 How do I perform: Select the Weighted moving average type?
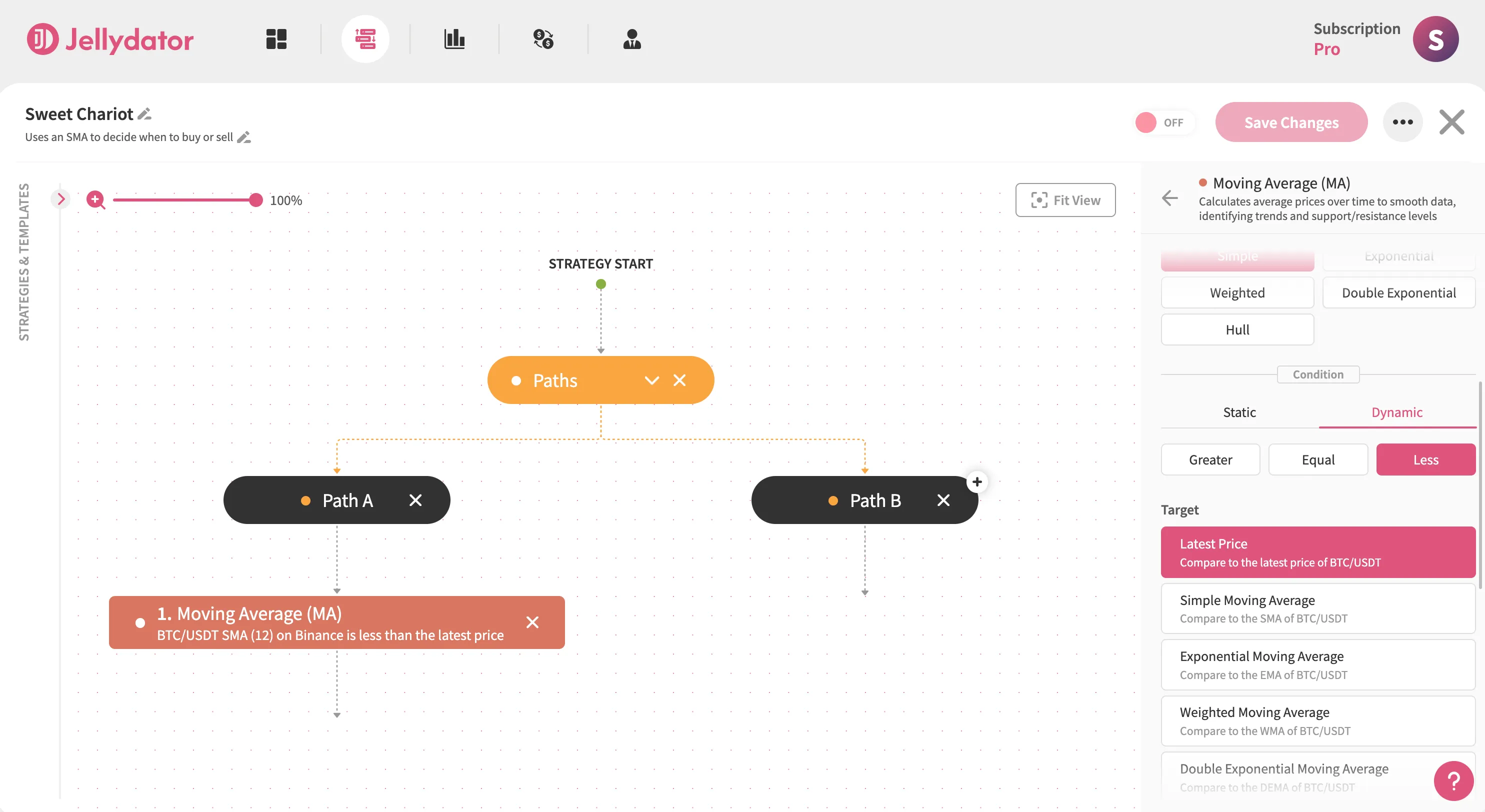pos(1237,292)
